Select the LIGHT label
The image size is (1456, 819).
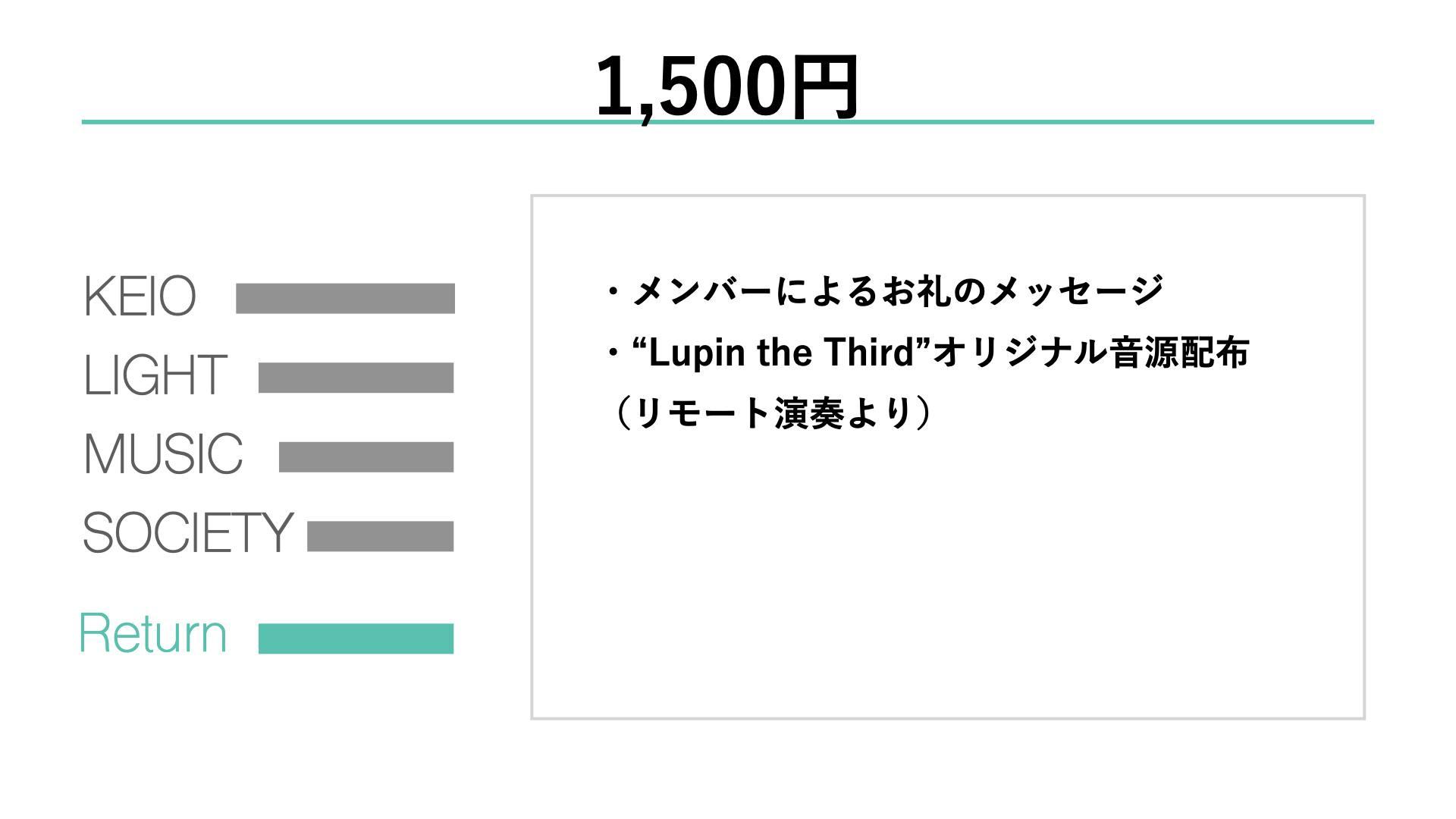tap(155, 375)
